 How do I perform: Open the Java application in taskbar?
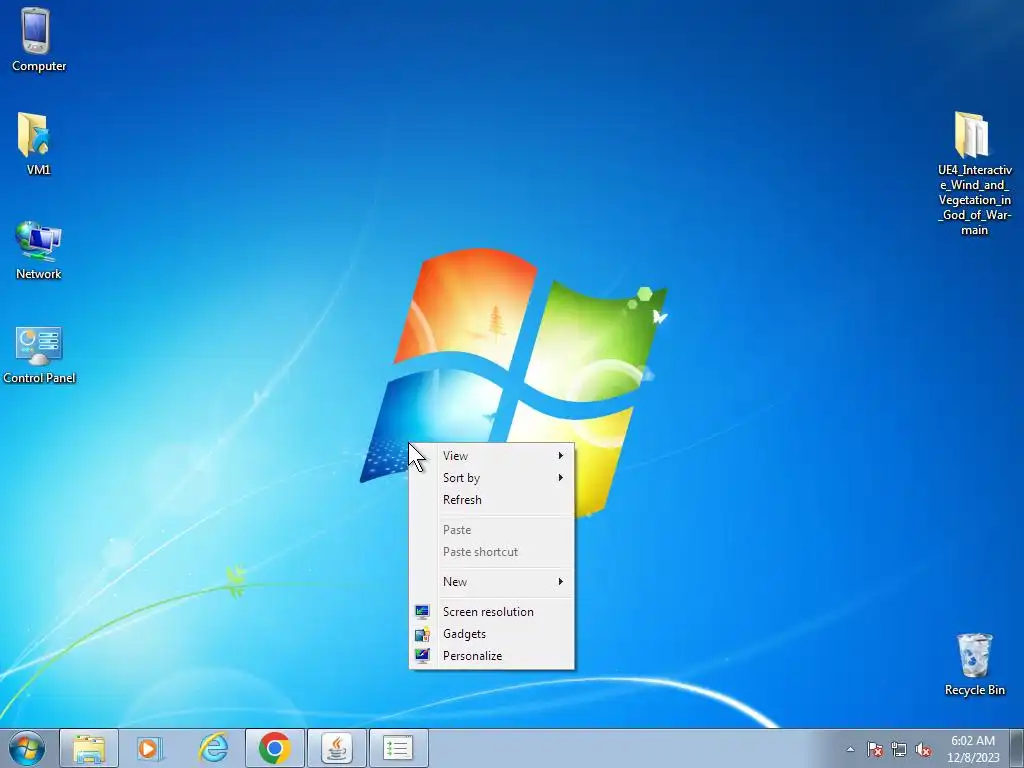click(x=336, y=748)
